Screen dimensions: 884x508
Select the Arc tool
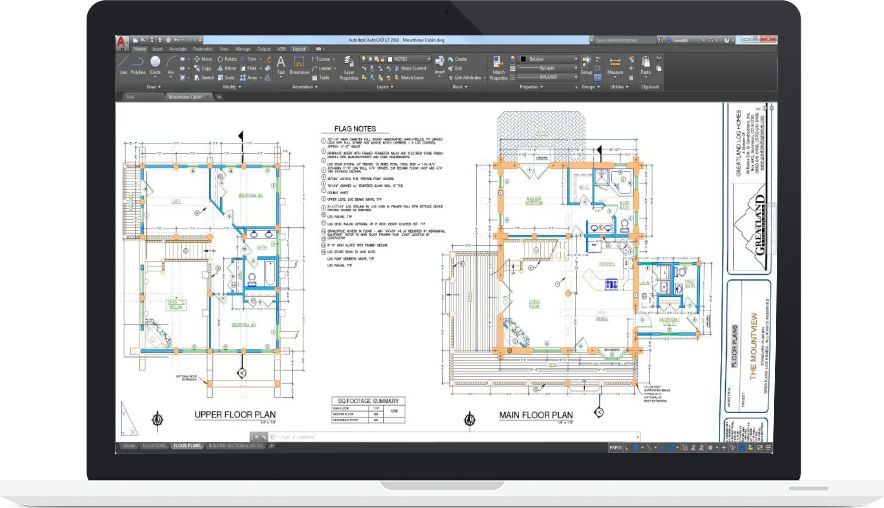pos(171,65)
